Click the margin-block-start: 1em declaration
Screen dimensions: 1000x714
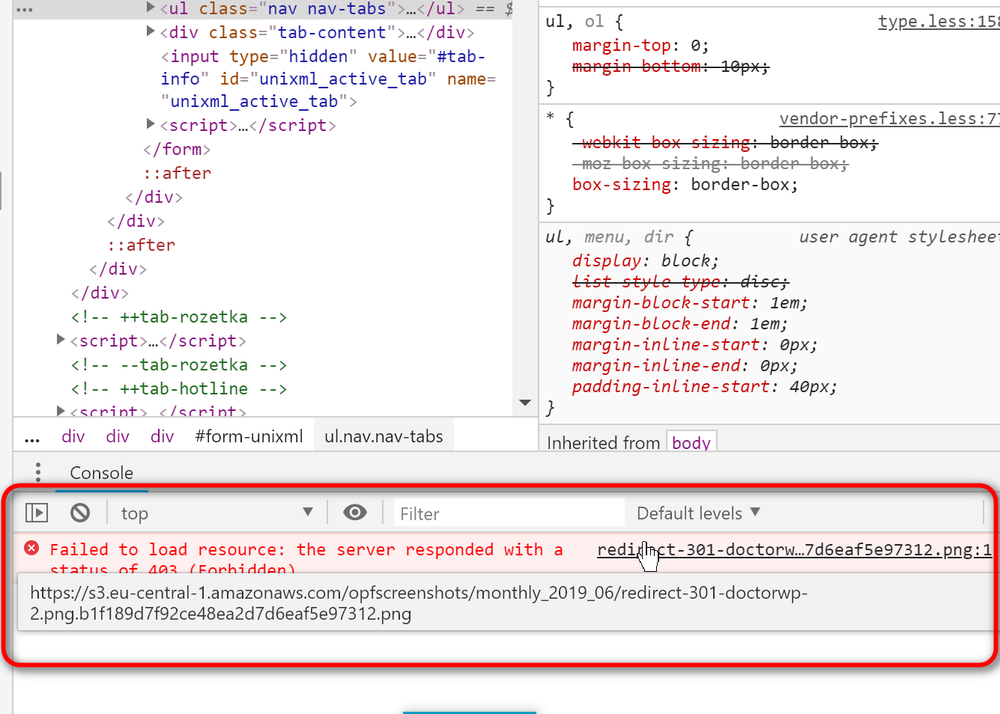click(x=690, y=303)
